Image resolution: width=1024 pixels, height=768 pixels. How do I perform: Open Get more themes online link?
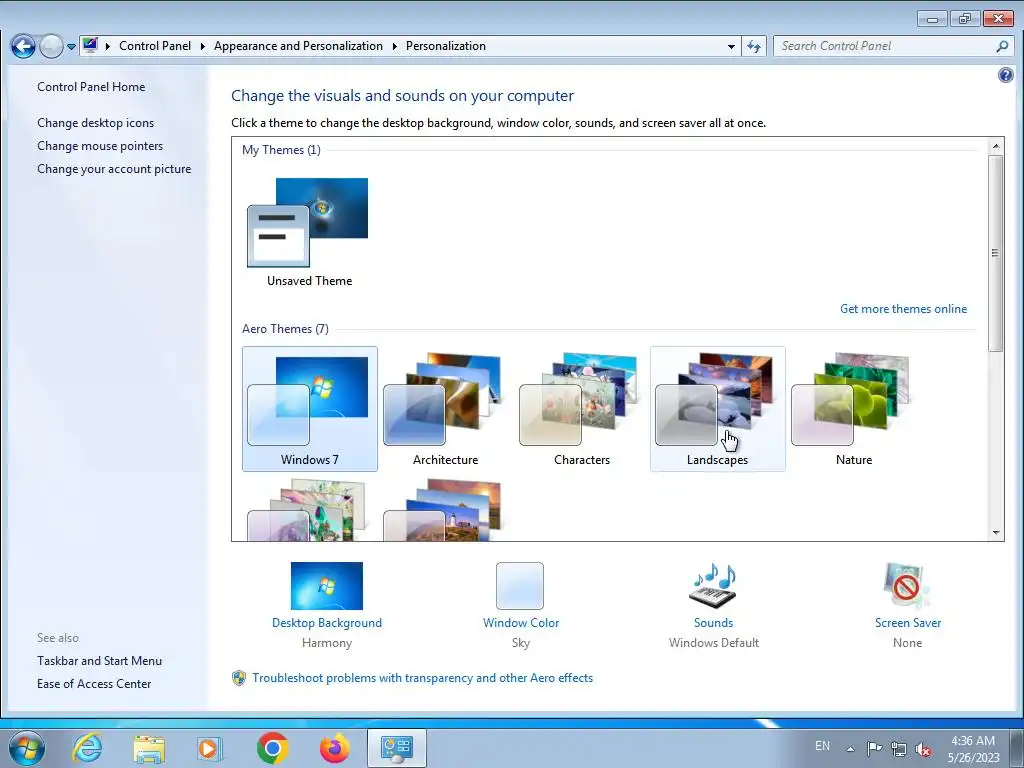coord(903,309)
